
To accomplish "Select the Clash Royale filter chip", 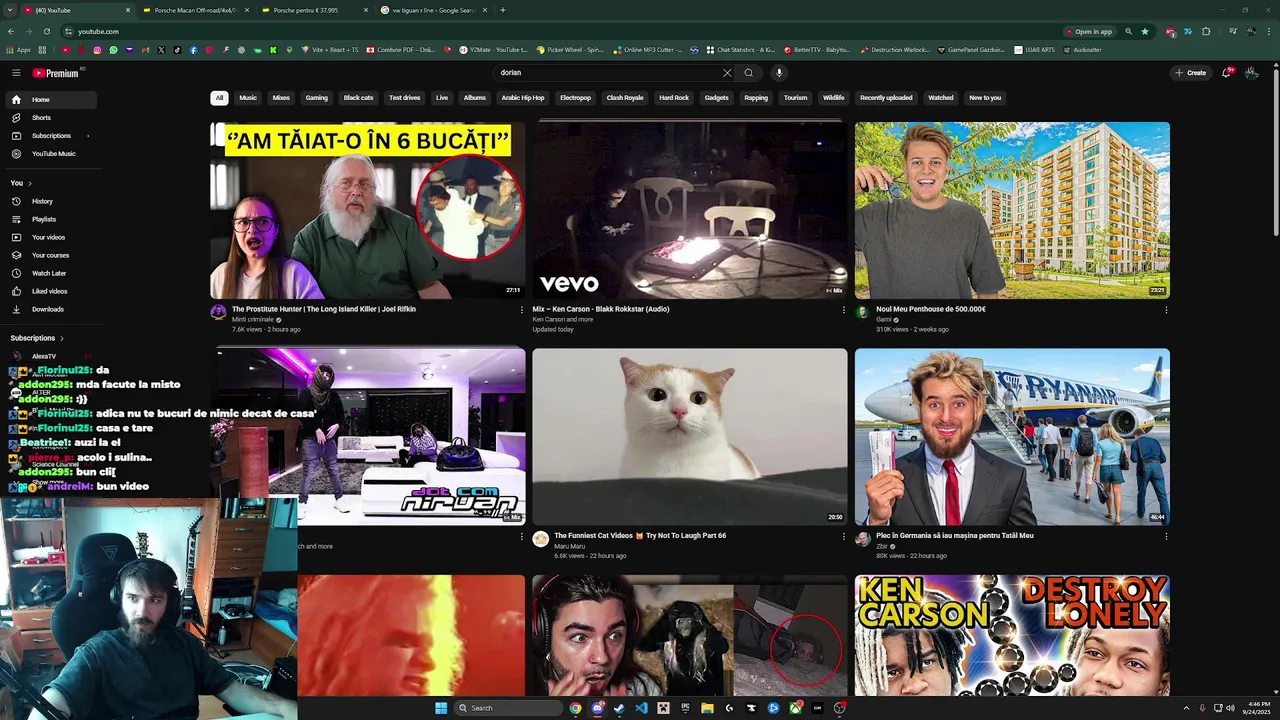I will 625,98.
